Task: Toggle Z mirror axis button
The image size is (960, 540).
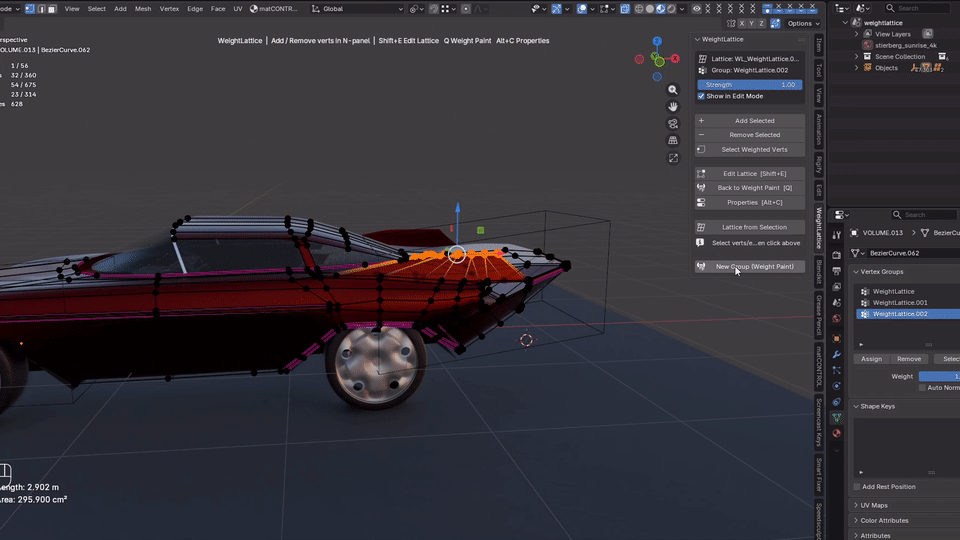Action: click(761, 23)
